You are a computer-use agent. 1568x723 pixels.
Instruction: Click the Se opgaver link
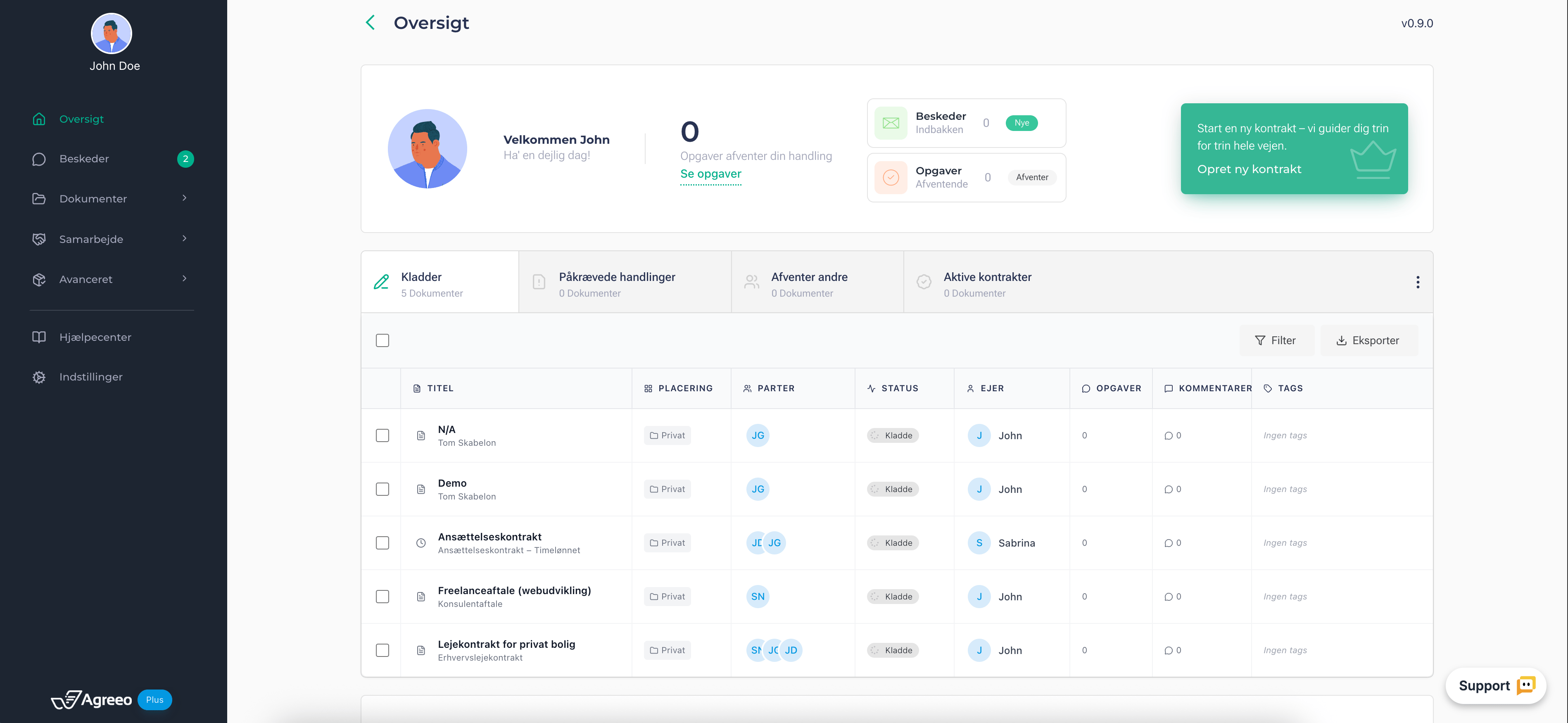click(x=710, y=174)
